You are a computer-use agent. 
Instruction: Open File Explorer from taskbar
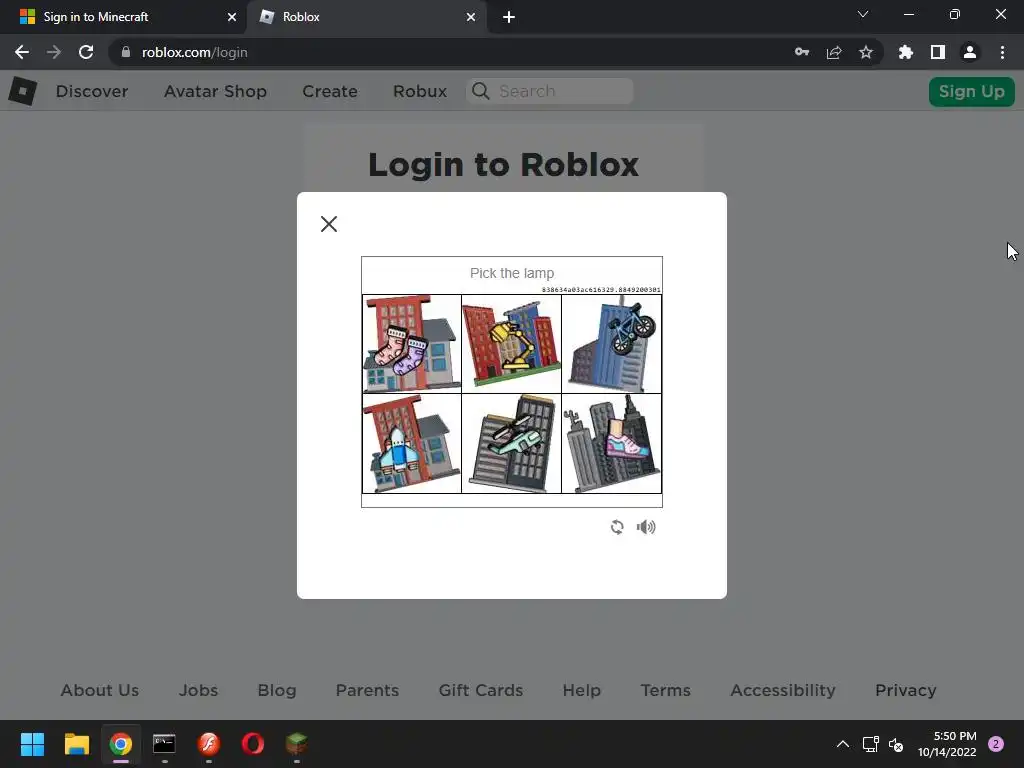[76, 744]
